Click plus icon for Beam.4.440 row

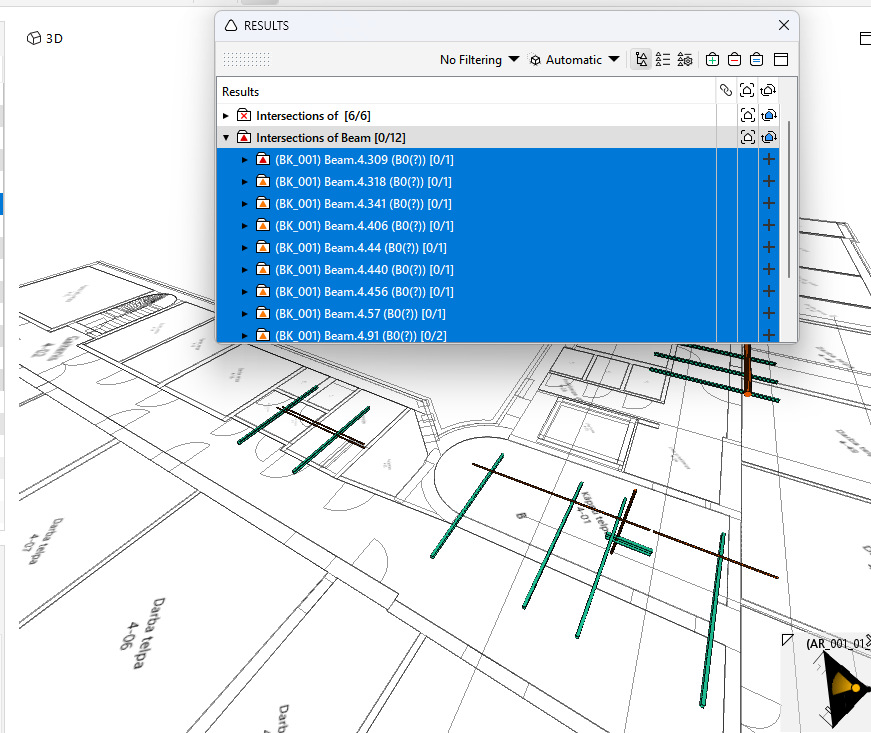pos(769,269)
